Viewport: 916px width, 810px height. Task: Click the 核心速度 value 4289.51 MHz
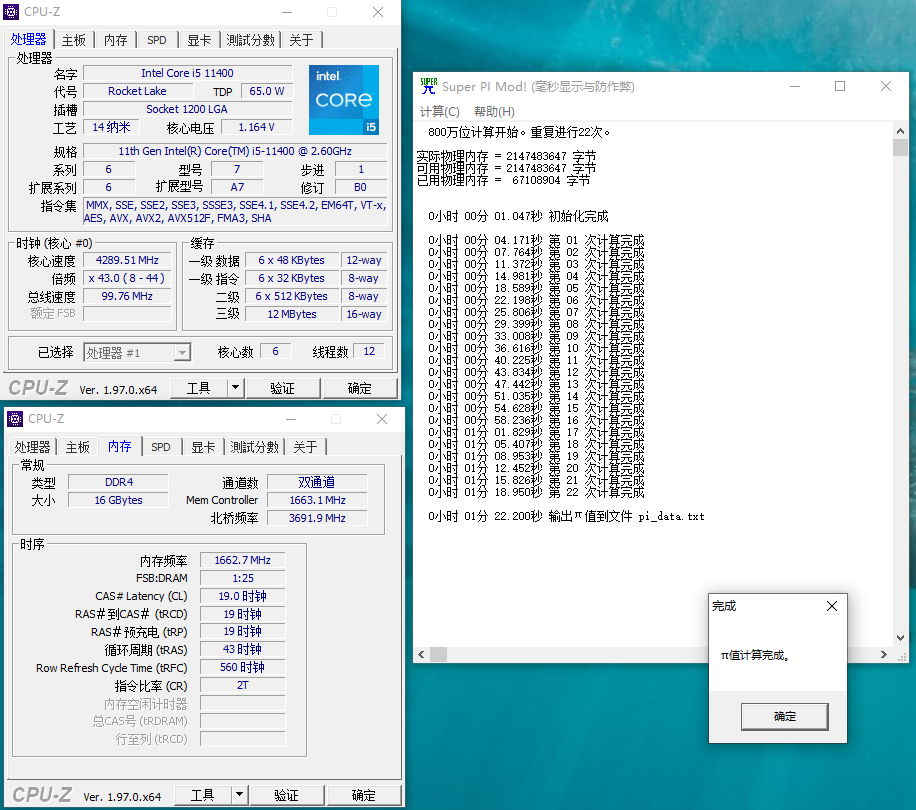pos(127,260)
